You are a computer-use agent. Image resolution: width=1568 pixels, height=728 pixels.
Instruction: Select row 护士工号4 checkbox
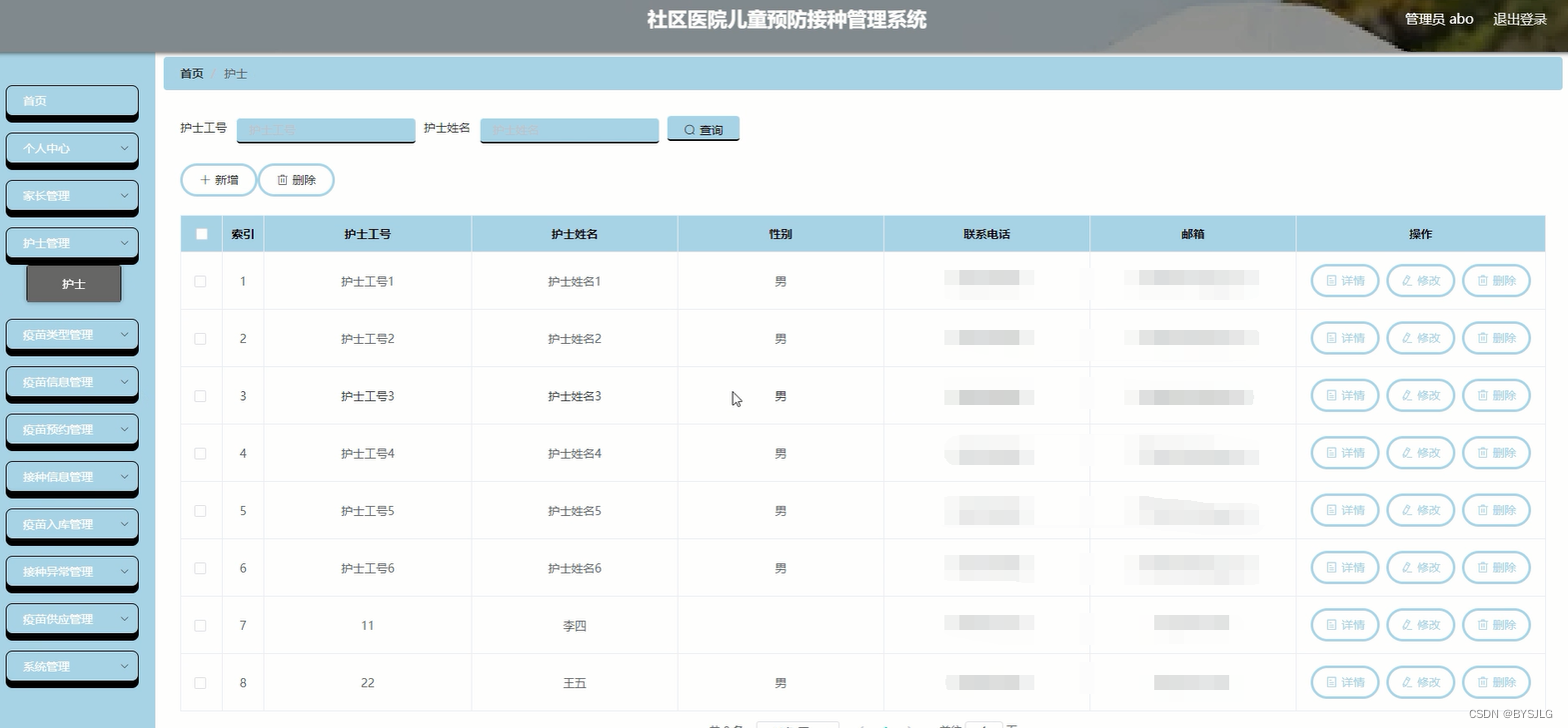click(x=200, y=453)
